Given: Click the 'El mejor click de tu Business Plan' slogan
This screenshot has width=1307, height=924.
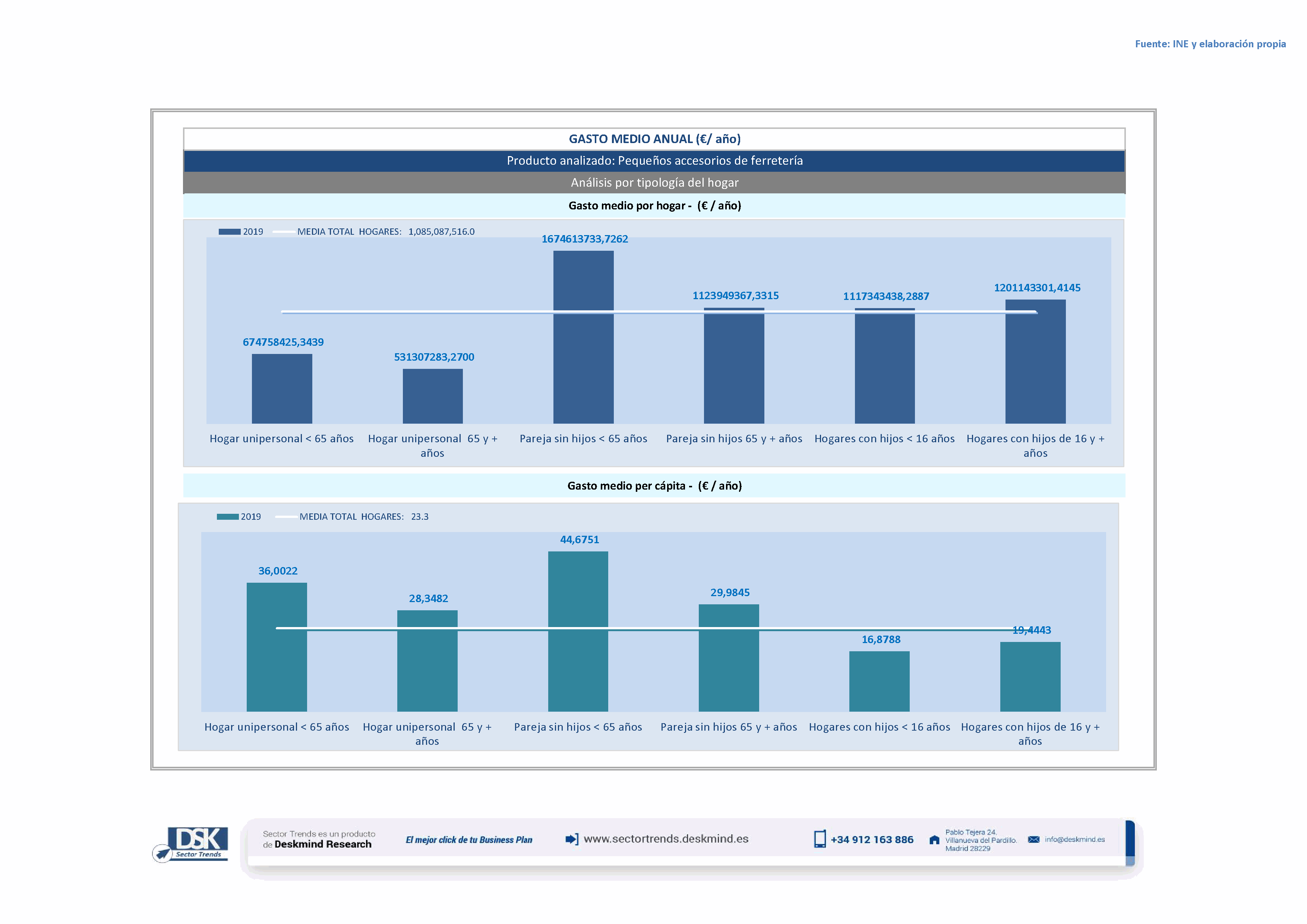Looking at the screenshot, I should [x=468, y=840].
